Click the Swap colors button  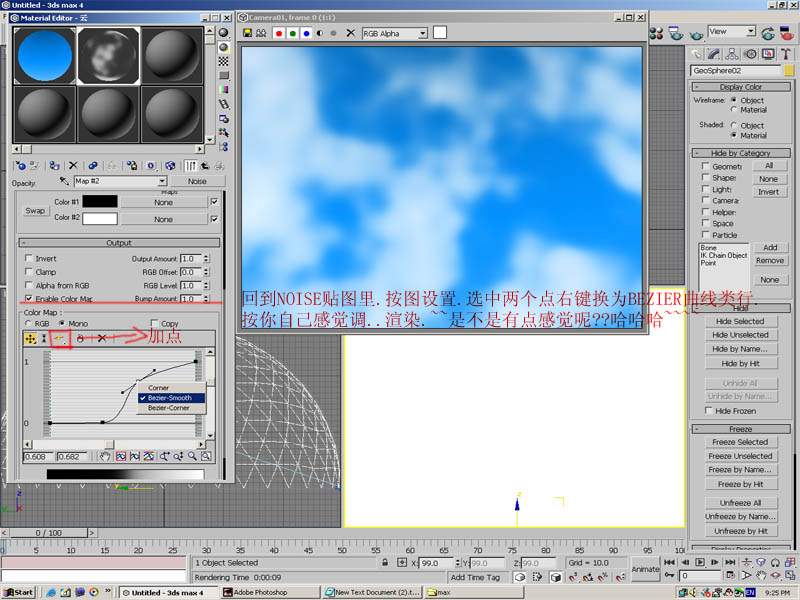tap(35, 211)
